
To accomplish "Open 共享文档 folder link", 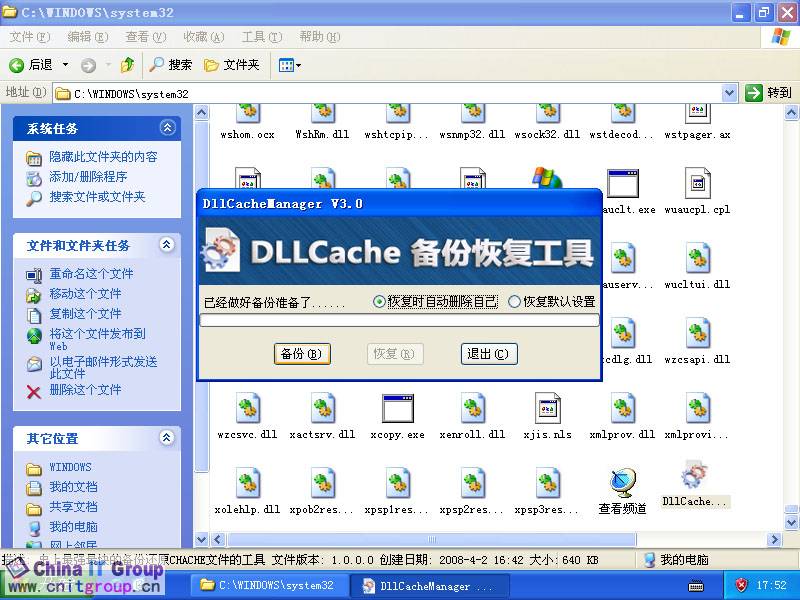I will [x=73, y=507].
